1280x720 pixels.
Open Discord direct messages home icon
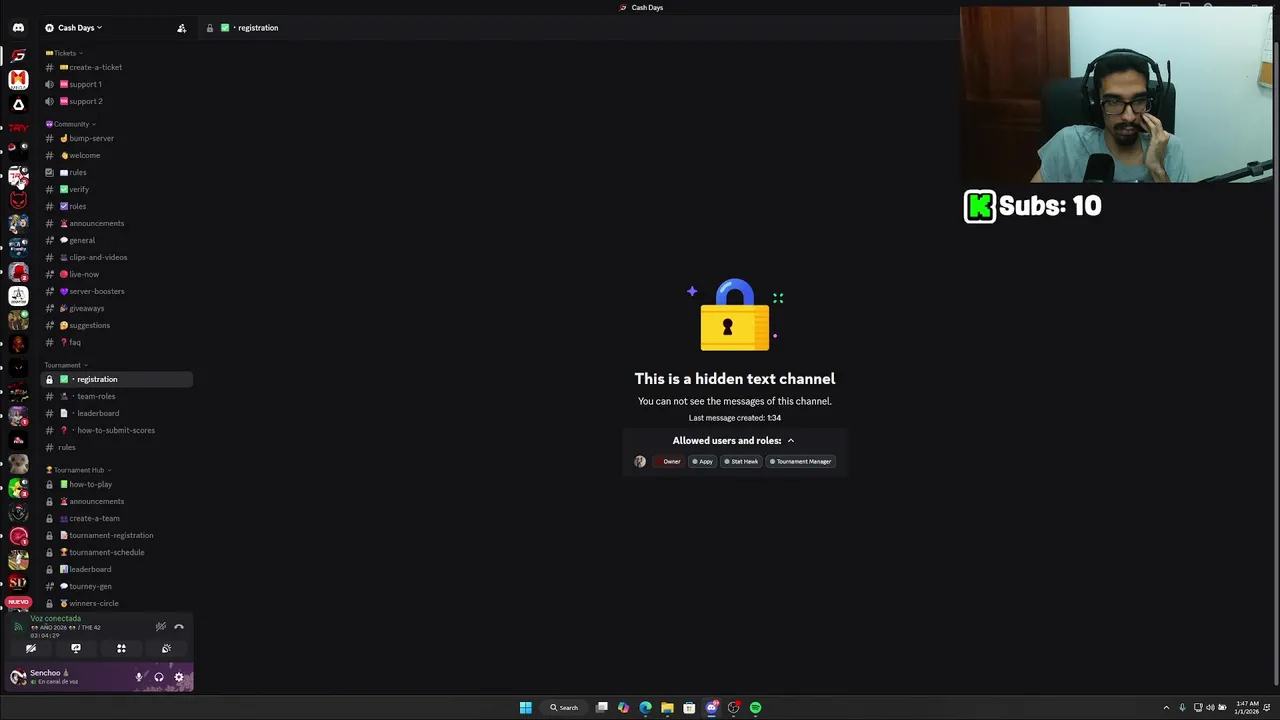click(x=18, y=28)
